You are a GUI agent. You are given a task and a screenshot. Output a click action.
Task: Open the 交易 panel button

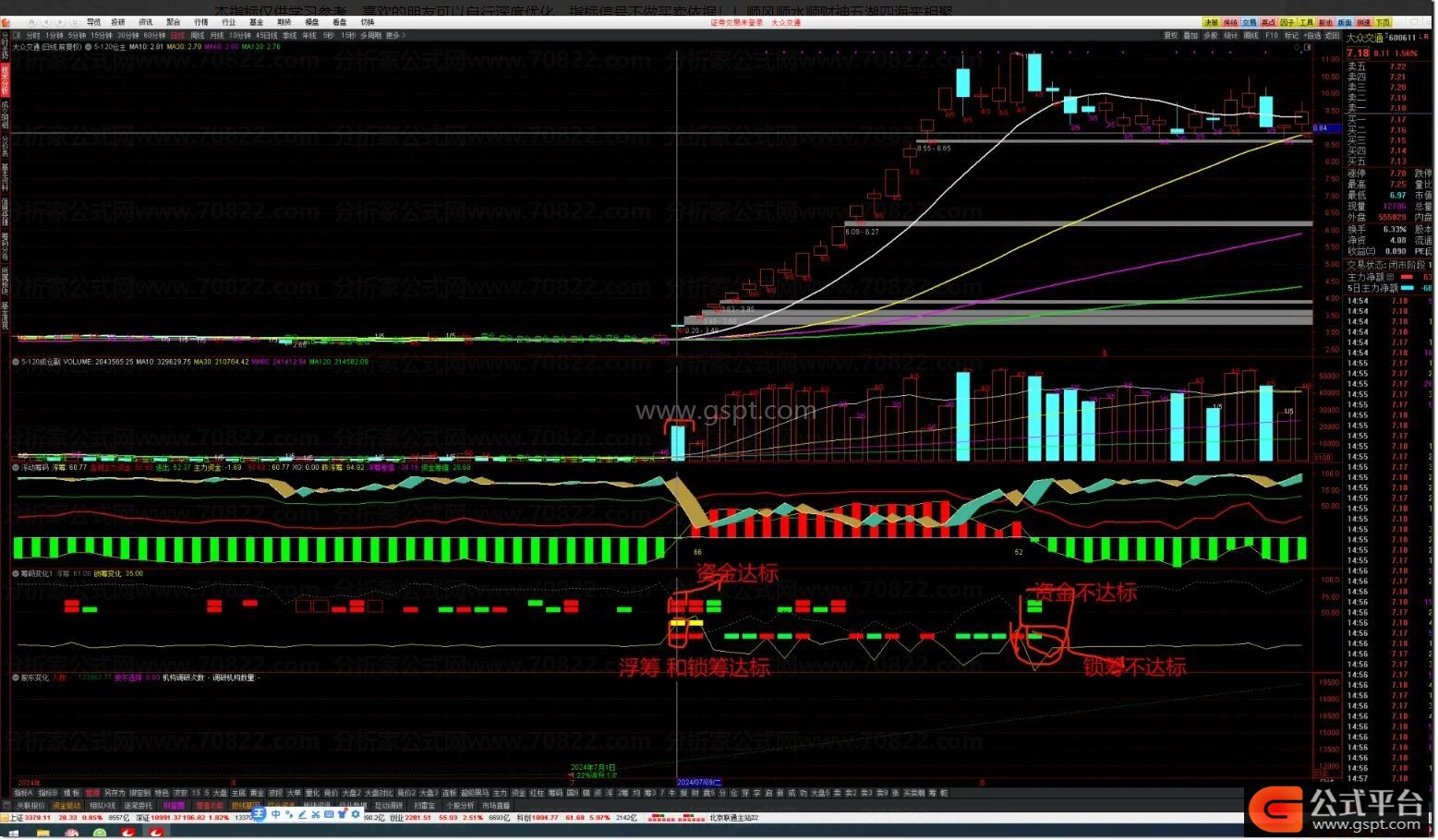[1249, 22]
